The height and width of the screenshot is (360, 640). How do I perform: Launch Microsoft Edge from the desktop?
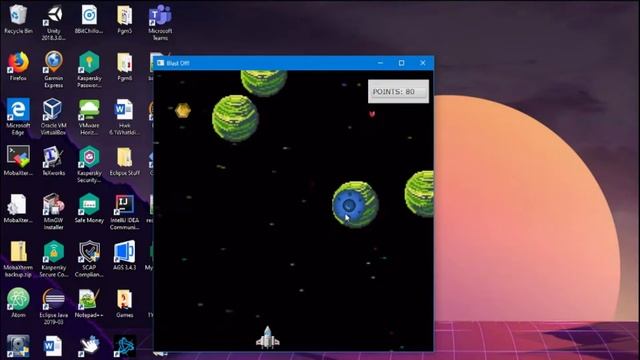pos(18,116)
